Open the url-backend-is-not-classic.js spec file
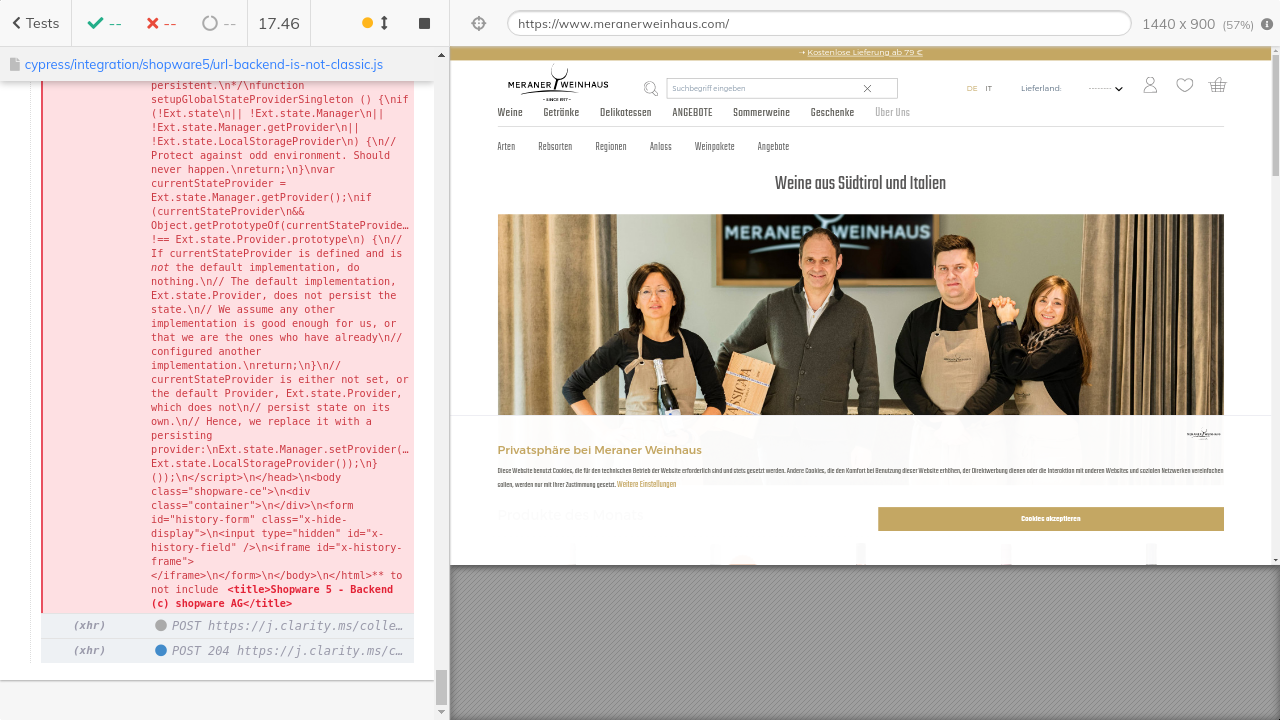This screenshot has width=1280, height=720. [x=203, y=64]
